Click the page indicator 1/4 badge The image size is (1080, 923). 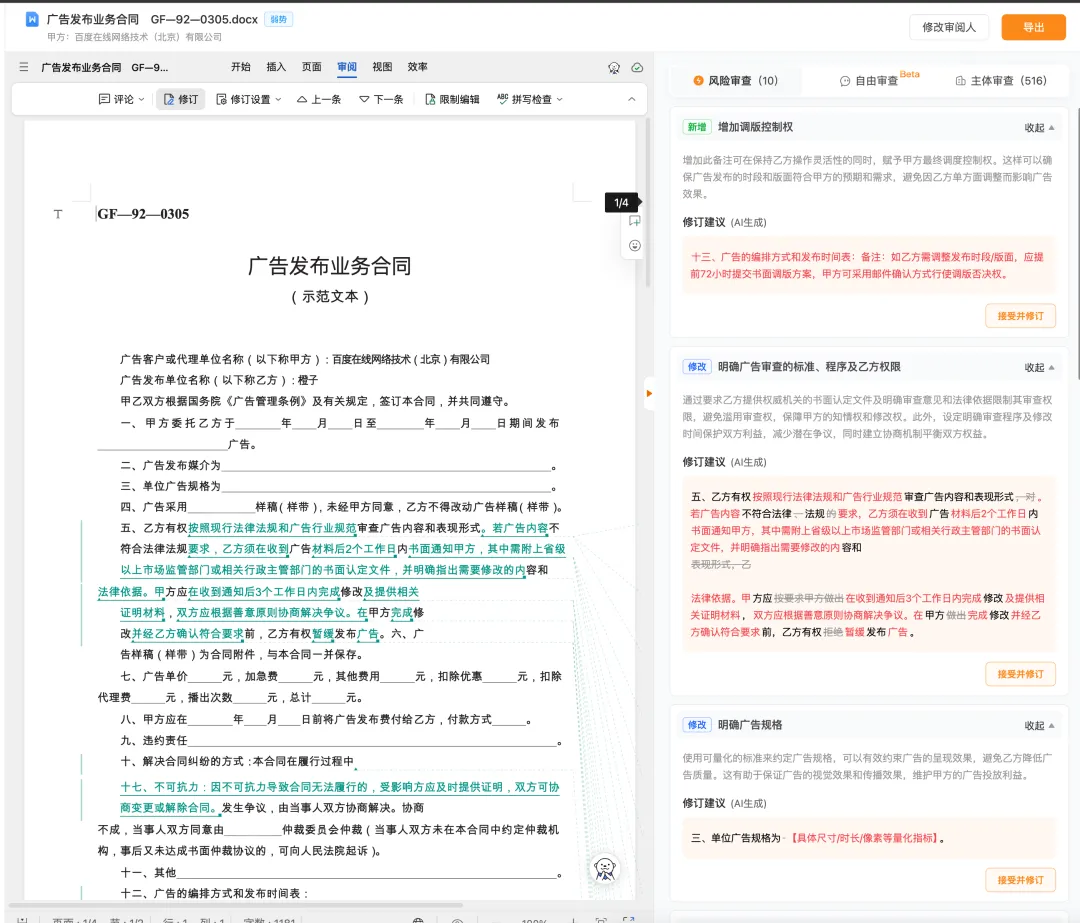(x=621, y=203)
